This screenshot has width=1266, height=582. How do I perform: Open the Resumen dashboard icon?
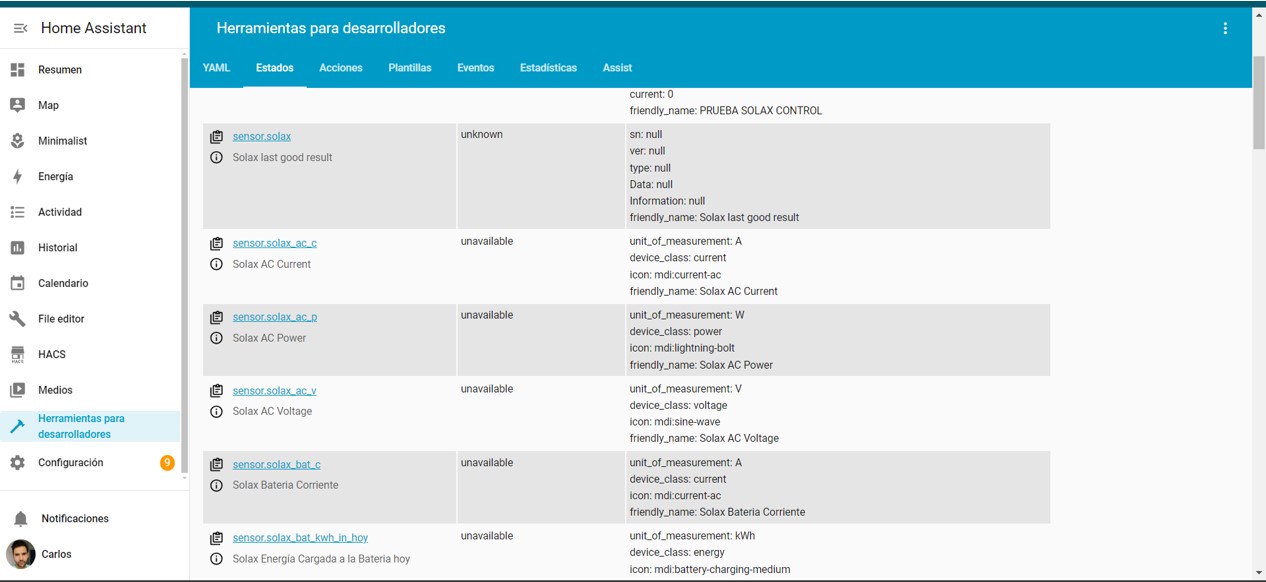point(17,70)
